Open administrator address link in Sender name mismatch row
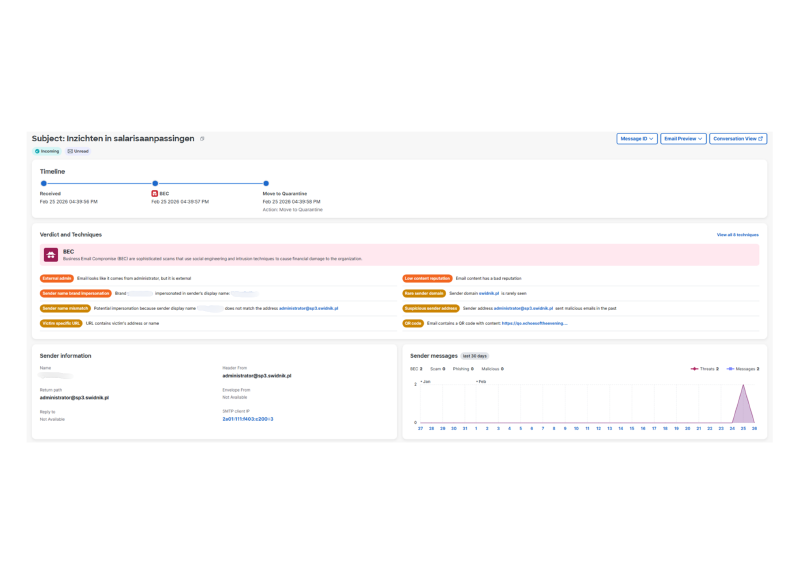Viewport: 800px width, 574px height. pyautogui.click(x=308, y=308)
